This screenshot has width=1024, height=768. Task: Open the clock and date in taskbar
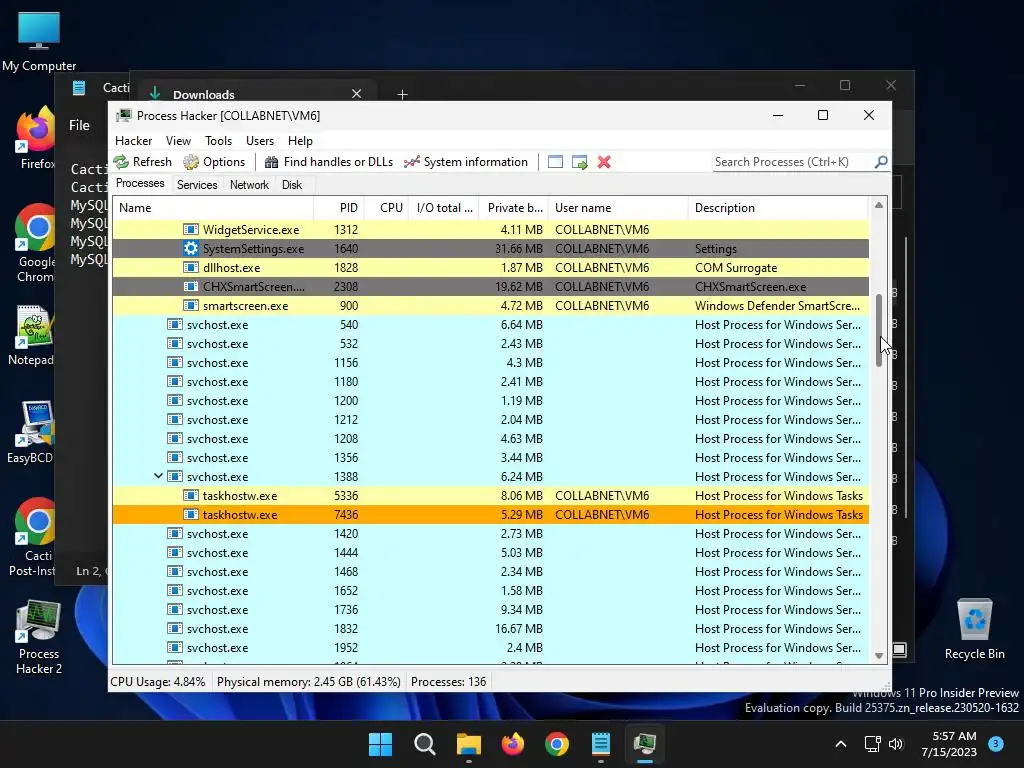[x=949, y=744]
